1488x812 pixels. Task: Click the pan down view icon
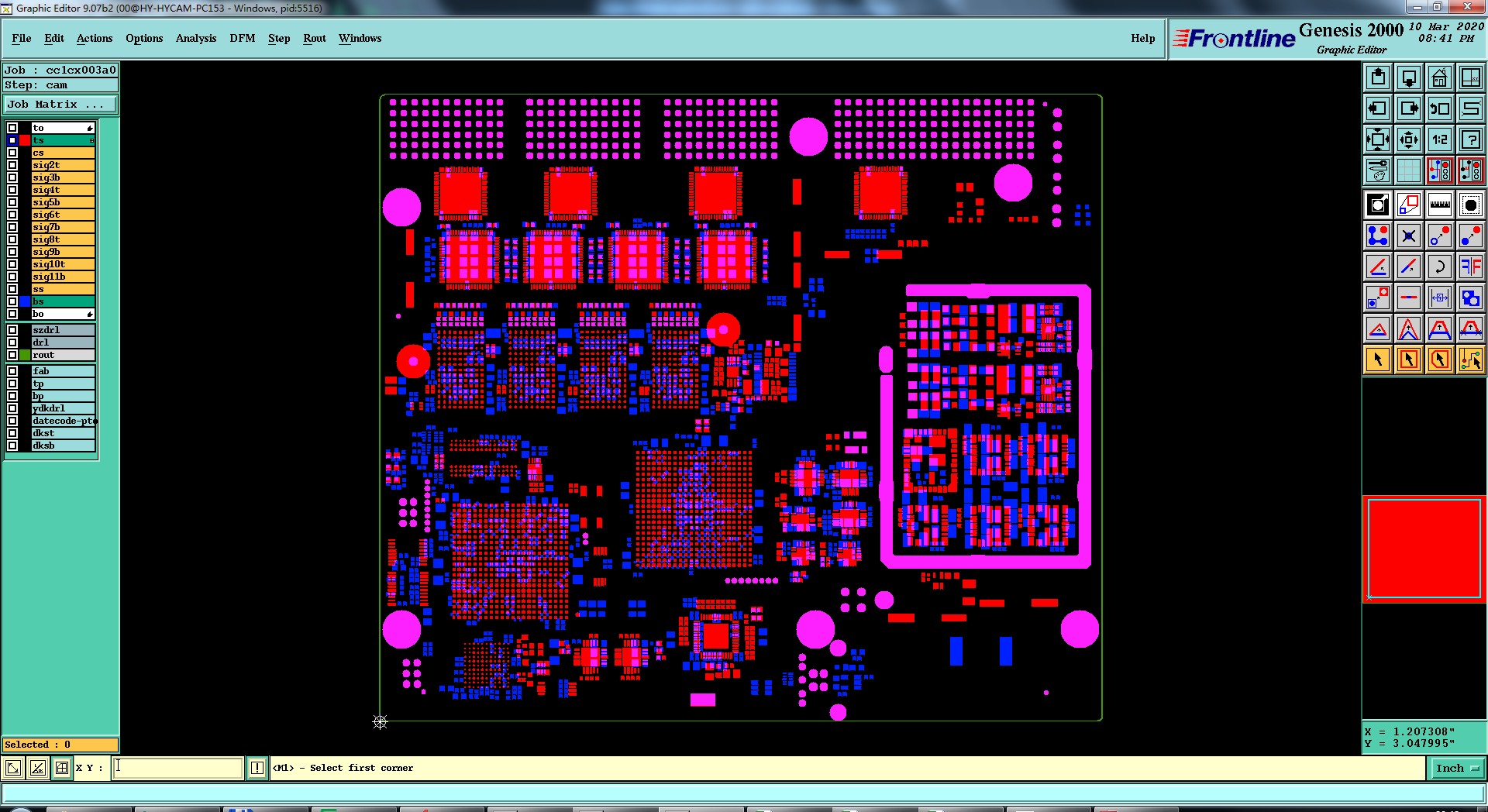1409,77
